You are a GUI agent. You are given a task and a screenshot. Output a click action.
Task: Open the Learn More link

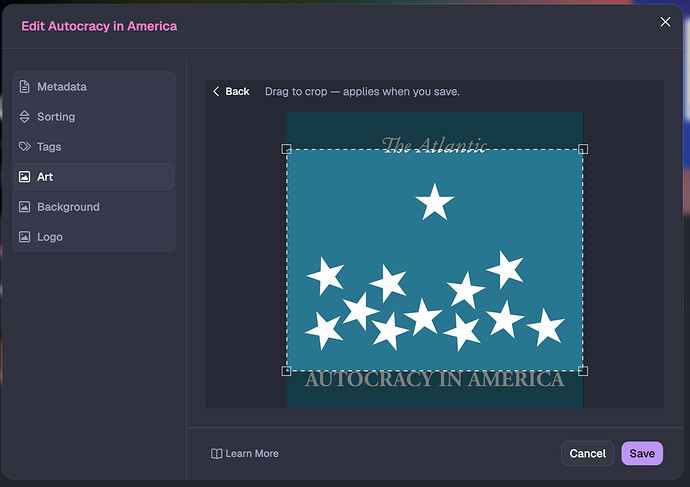[x=245, y=454]
